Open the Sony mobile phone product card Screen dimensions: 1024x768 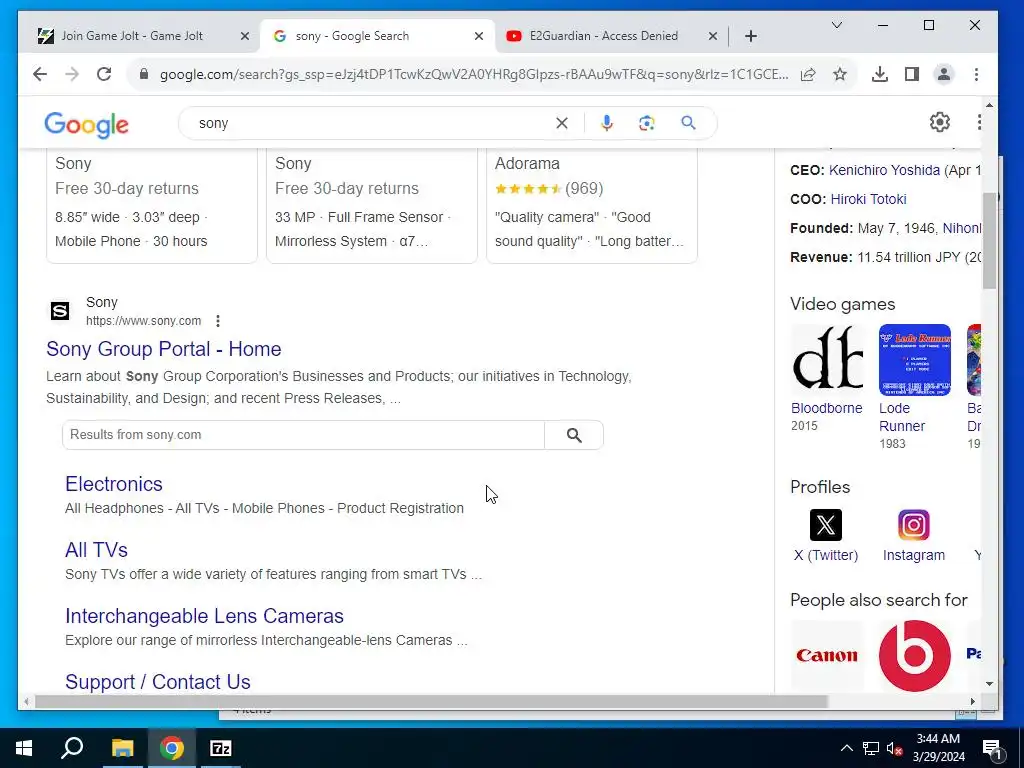152,206
